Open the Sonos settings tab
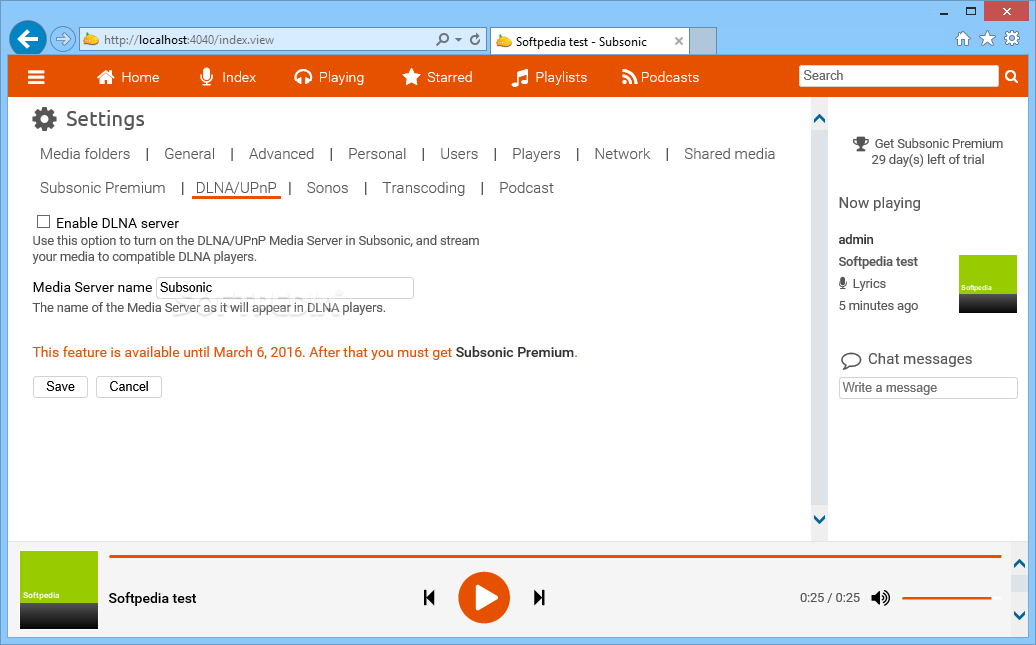Viewport: 1036px width, 645px height. (x=327, y=188)
